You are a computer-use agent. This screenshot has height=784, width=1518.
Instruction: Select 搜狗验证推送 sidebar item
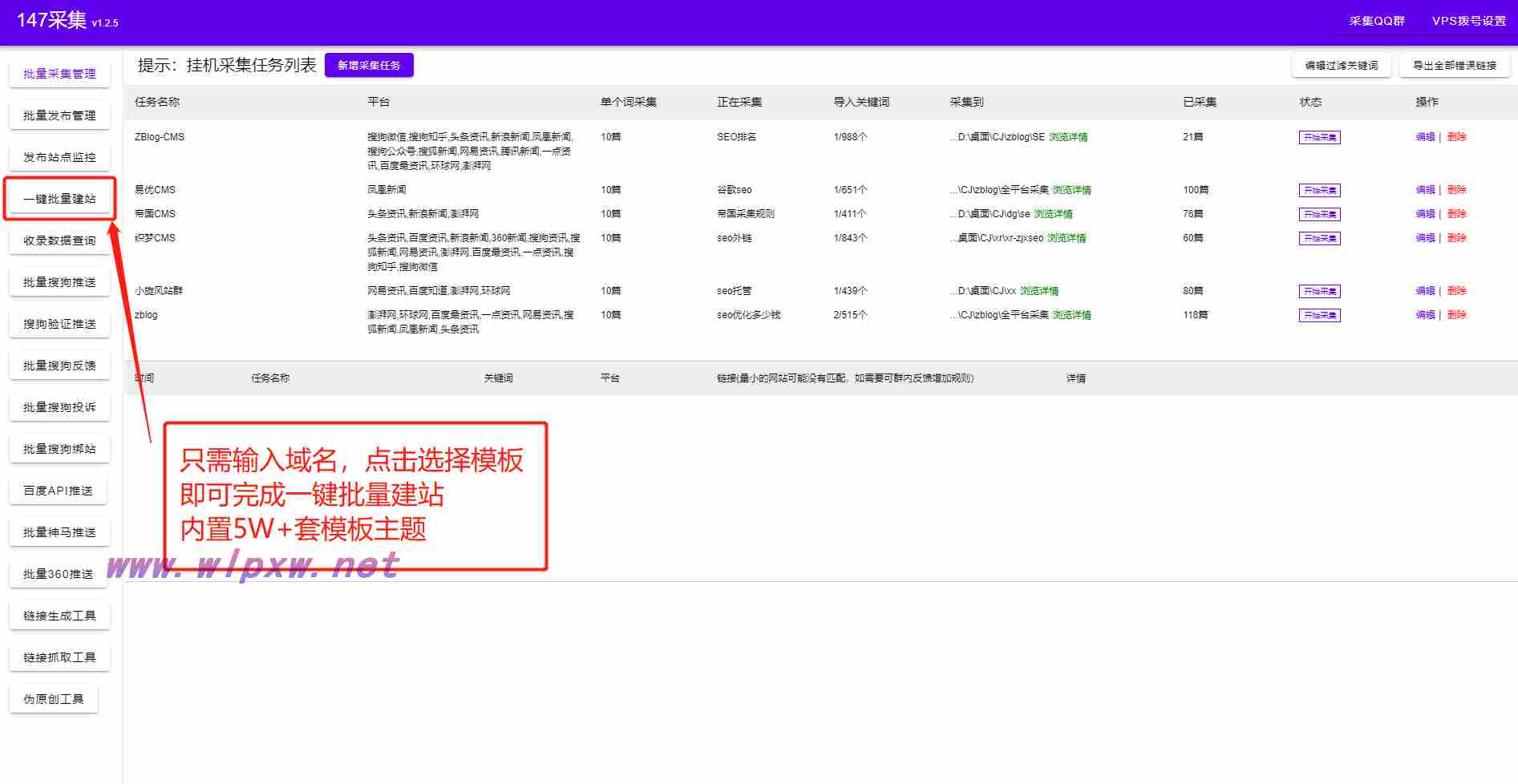[x=59, y=324]
